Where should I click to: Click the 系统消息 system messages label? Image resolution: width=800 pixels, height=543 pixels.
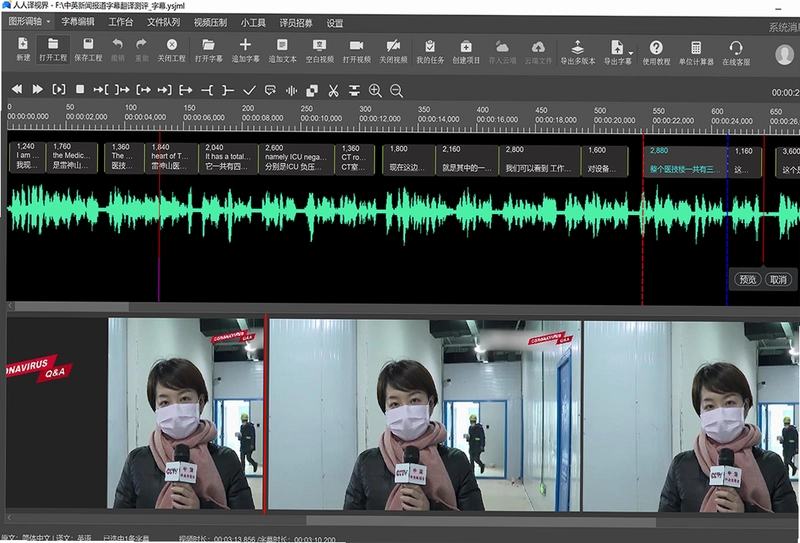click(784, 28)
